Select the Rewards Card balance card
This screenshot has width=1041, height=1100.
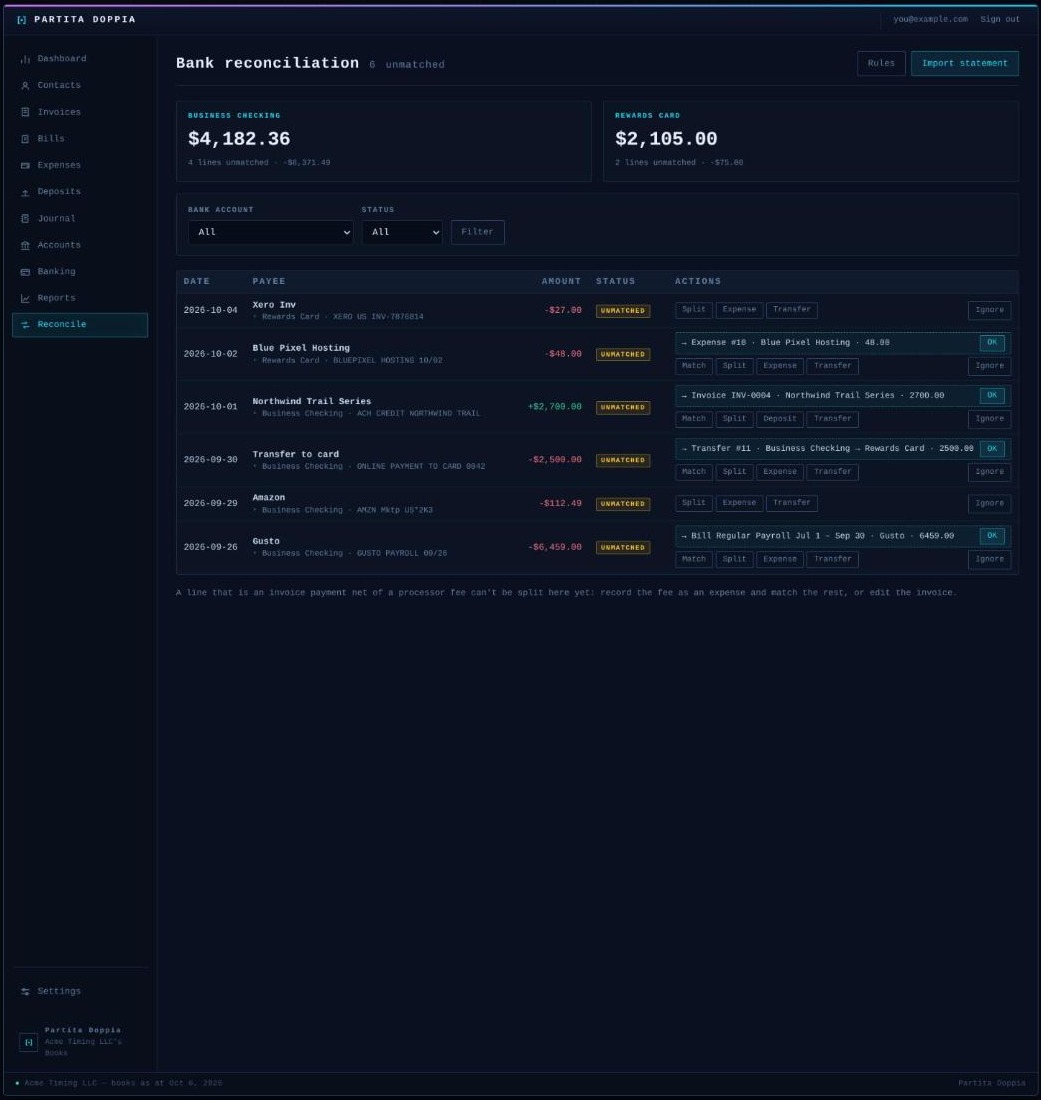pos(811,141)
